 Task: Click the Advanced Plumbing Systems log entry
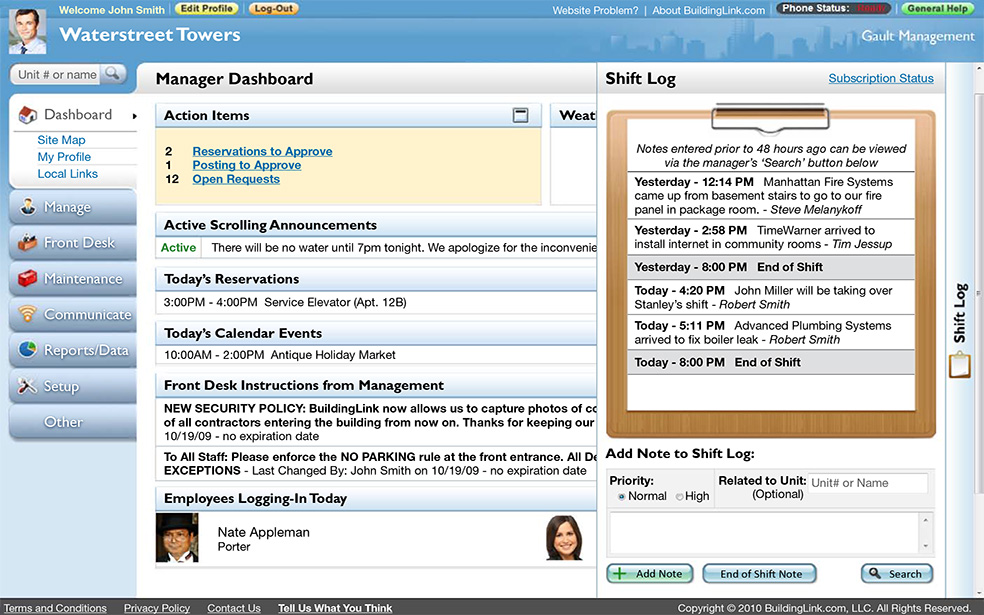click(771, 333)
